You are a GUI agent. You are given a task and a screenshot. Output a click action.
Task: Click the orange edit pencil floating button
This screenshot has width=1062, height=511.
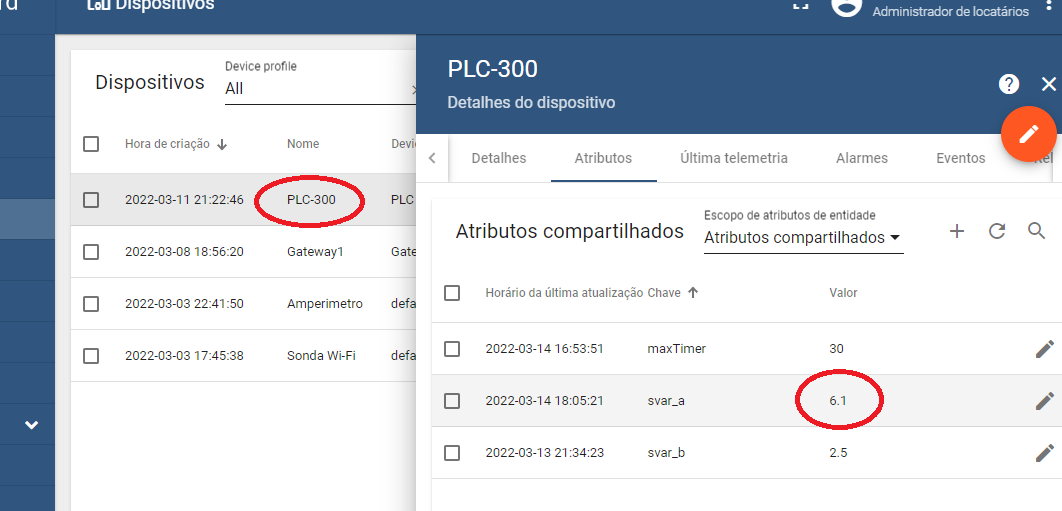pos(1028,134)
